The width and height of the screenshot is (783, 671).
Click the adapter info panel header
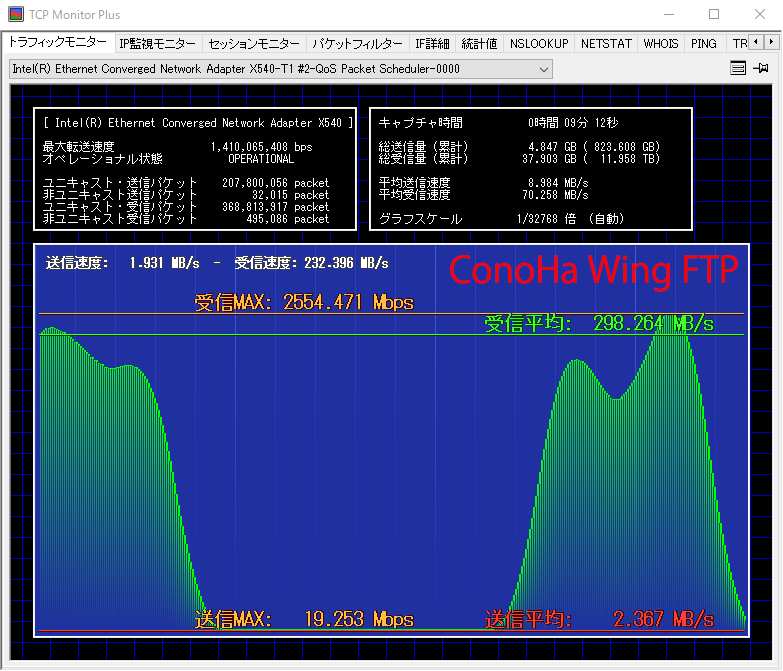point(194,123)
